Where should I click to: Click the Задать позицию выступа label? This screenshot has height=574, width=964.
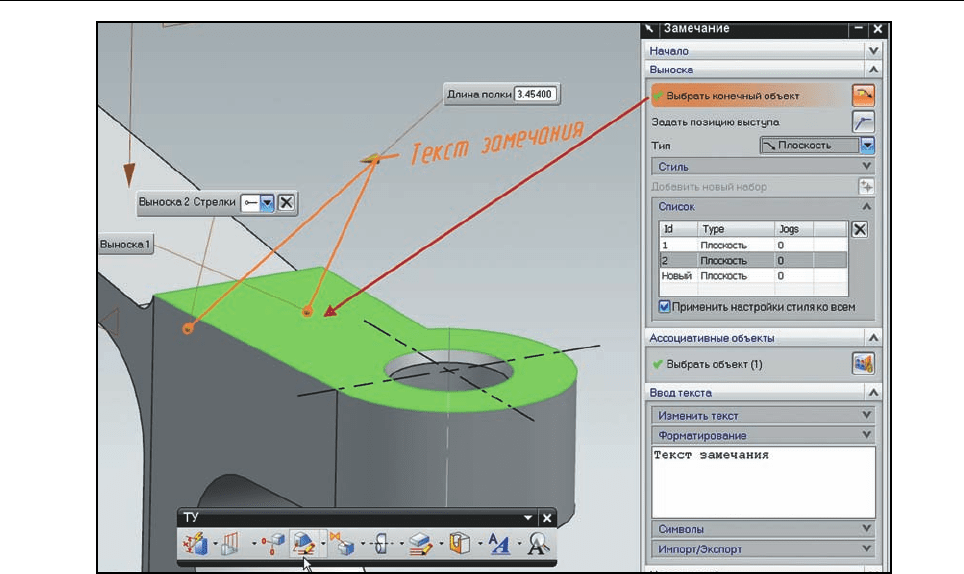(715, 122)
